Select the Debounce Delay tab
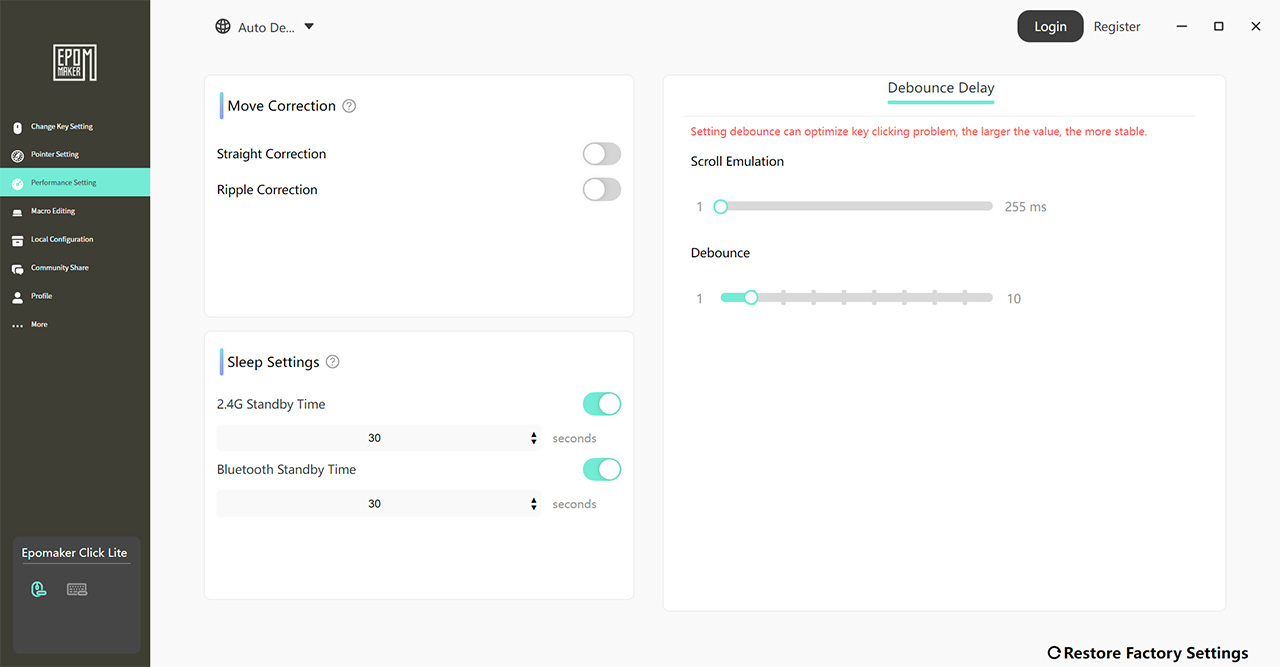1280x667 pixels. pyautogui.click(x=941, y=88)
